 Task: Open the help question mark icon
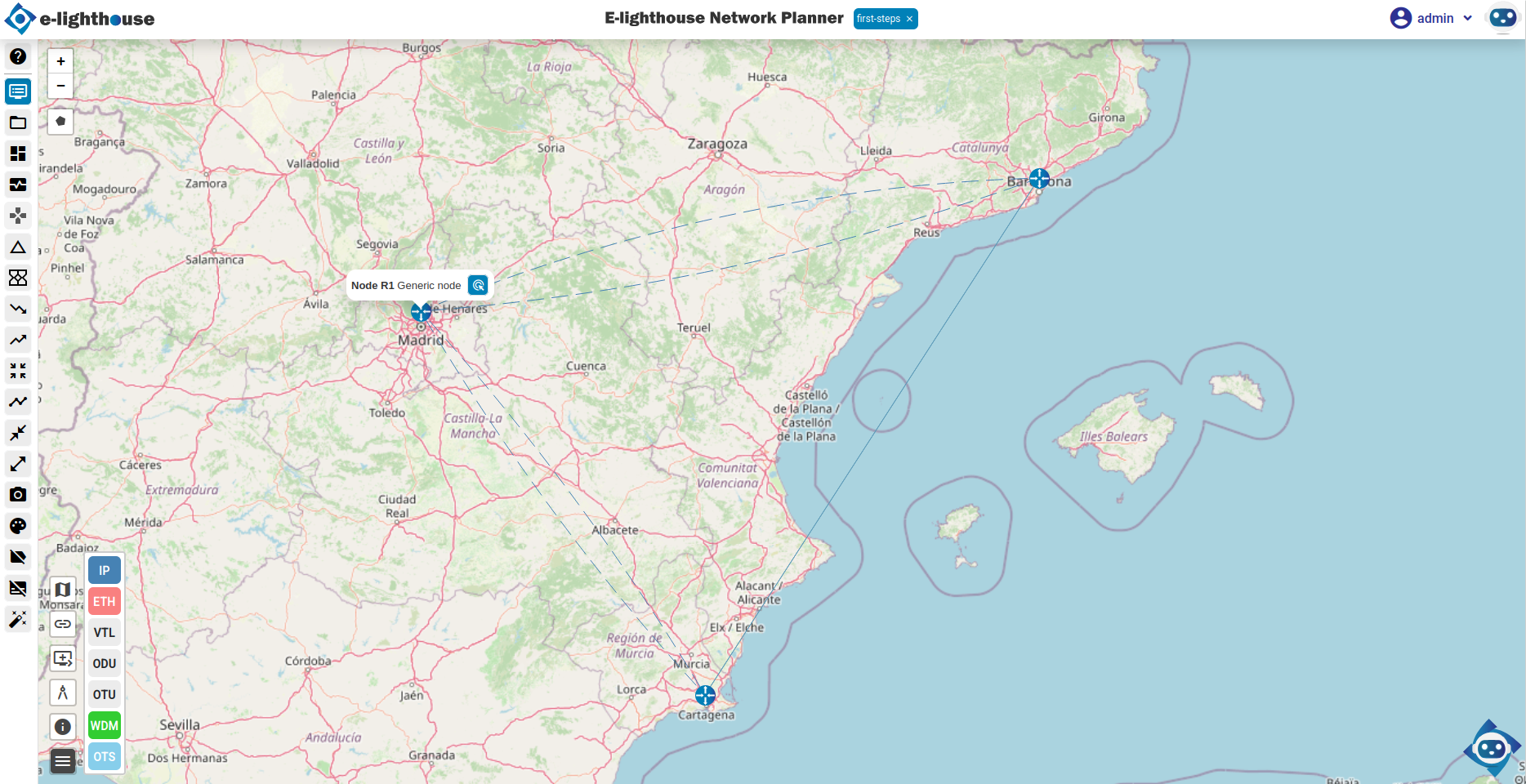(x=18, y=56)
